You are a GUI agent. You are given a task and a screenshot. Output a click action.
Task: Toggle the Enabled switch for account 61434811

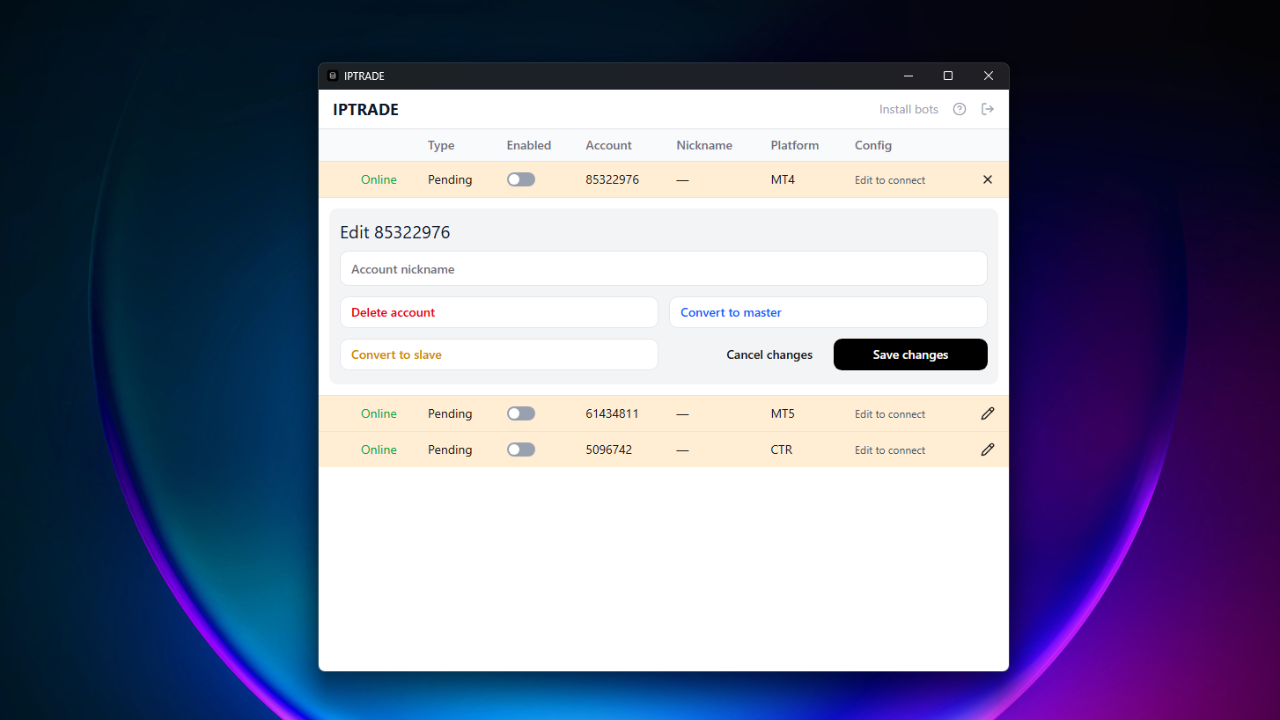[520, 413]
